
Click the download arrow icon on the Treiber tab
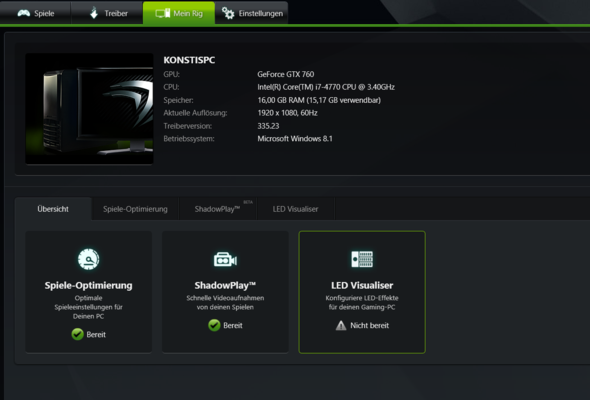click(94, 13)
